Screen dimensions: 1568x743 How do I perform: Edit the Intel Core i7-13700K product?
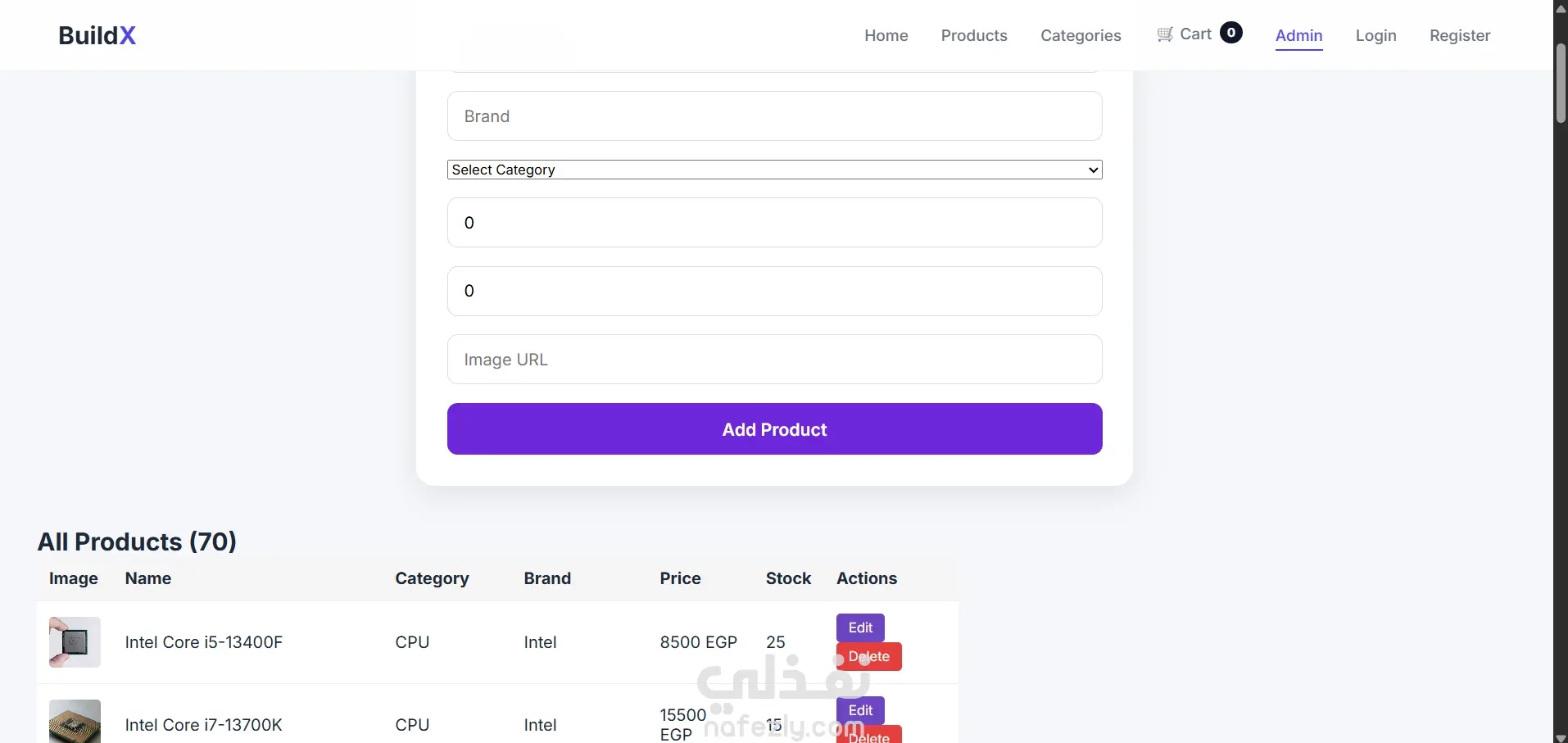click(860, 710)
